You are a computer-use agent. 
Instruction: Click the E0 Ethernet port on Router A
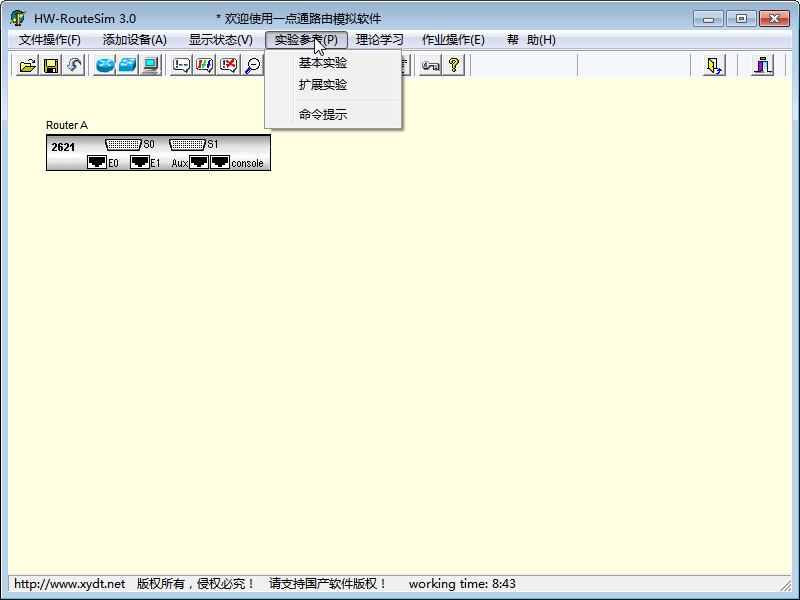97,162
